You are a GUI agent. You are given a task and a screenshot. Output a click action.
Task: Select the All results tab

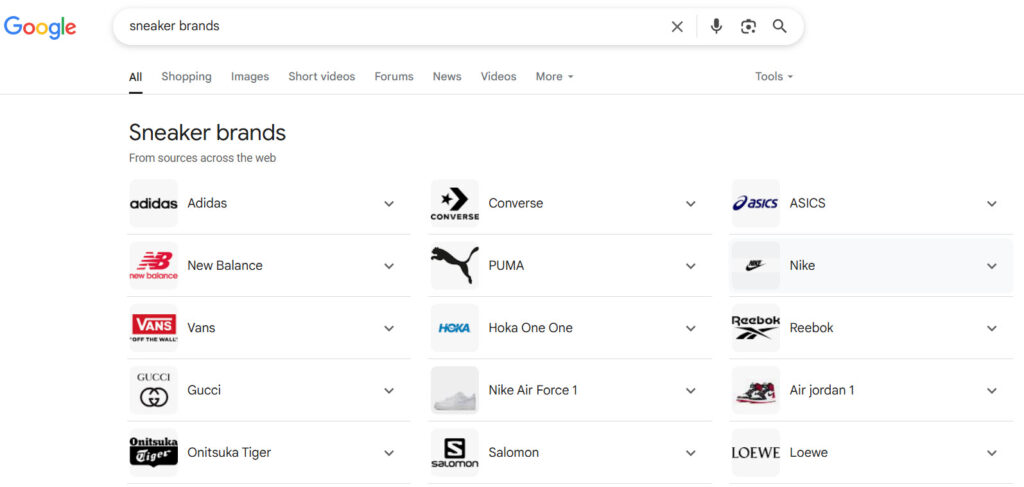coord(135,76)
